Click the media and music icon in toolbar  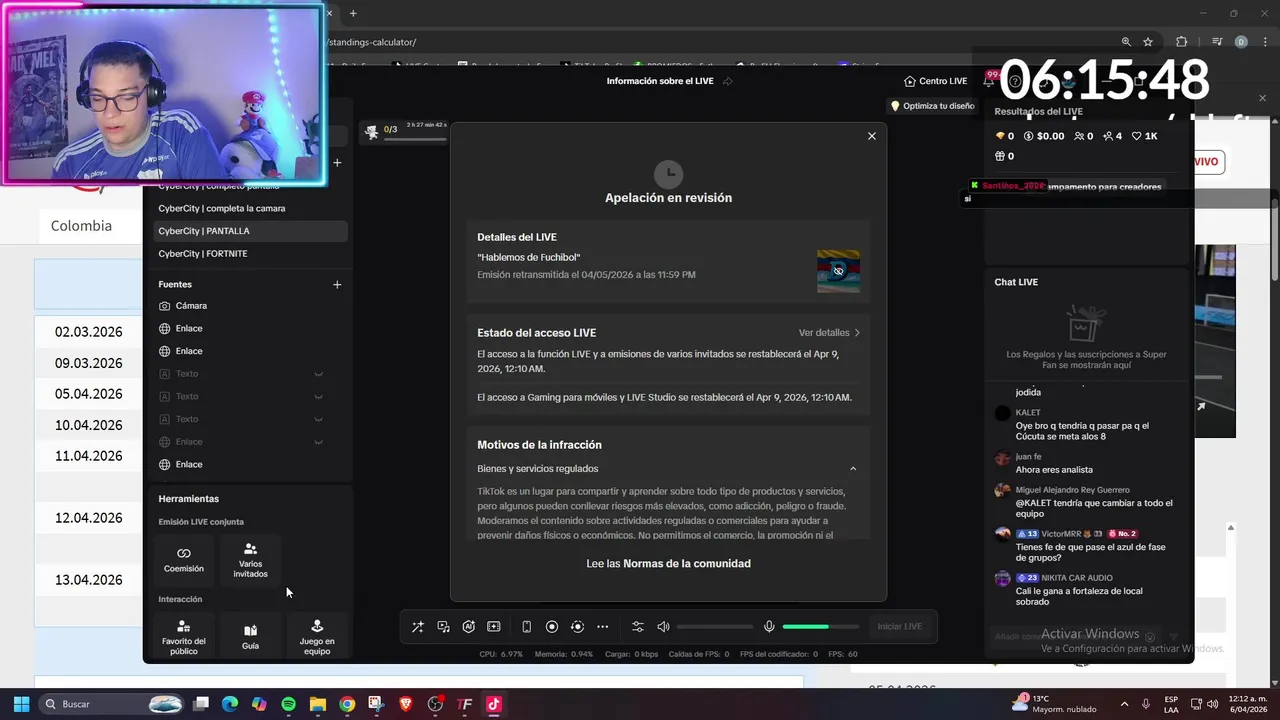point(443,627)
